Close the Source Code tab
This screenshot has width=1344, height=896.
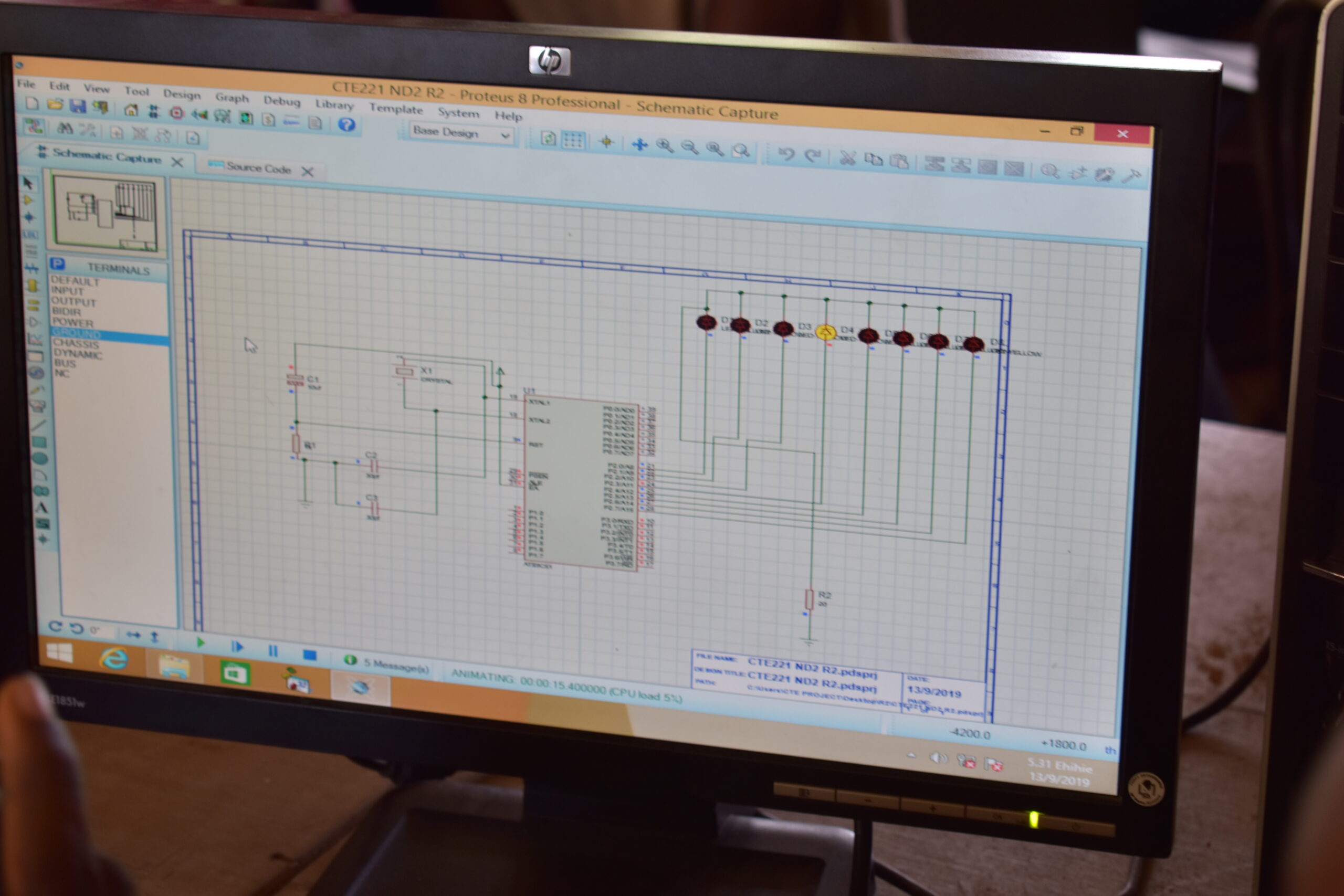(308, 172)
